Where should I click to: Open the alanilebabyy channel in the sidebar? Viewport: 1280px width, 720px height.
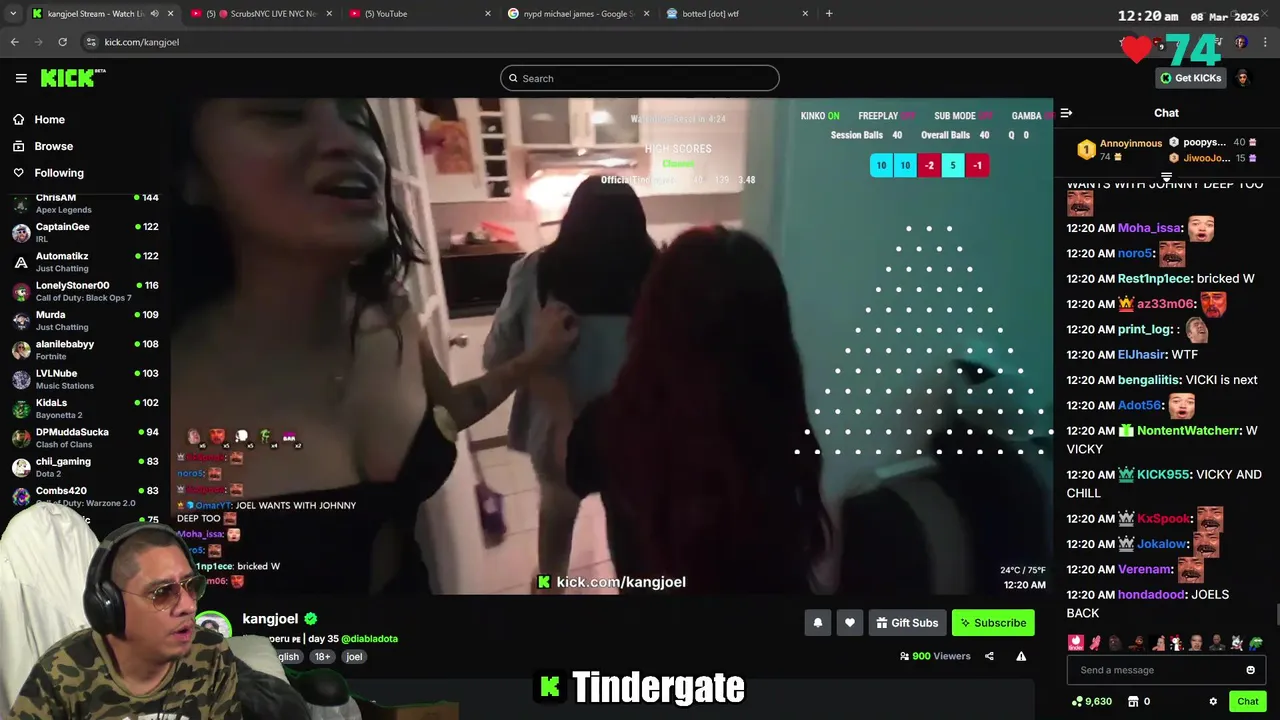pyautogui.click(x=85, y=349)
